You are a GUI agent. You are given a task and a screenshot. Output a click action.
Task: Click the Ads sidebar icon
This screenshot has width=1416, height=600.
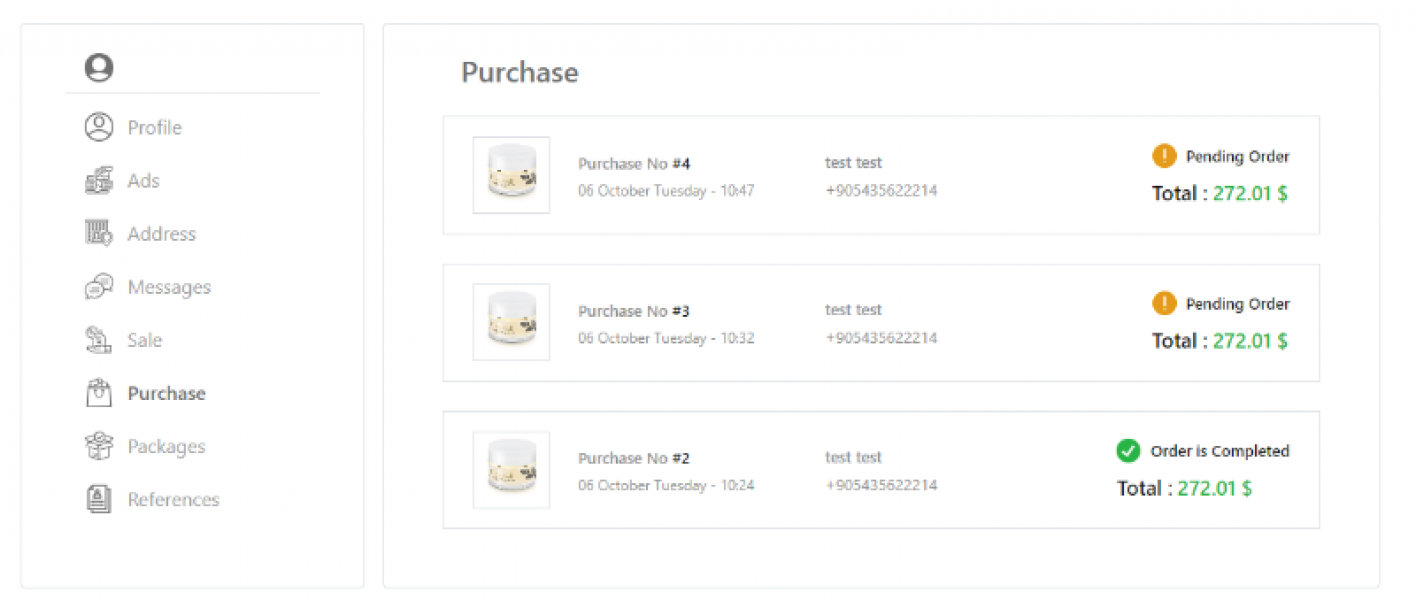coord(99,181)
